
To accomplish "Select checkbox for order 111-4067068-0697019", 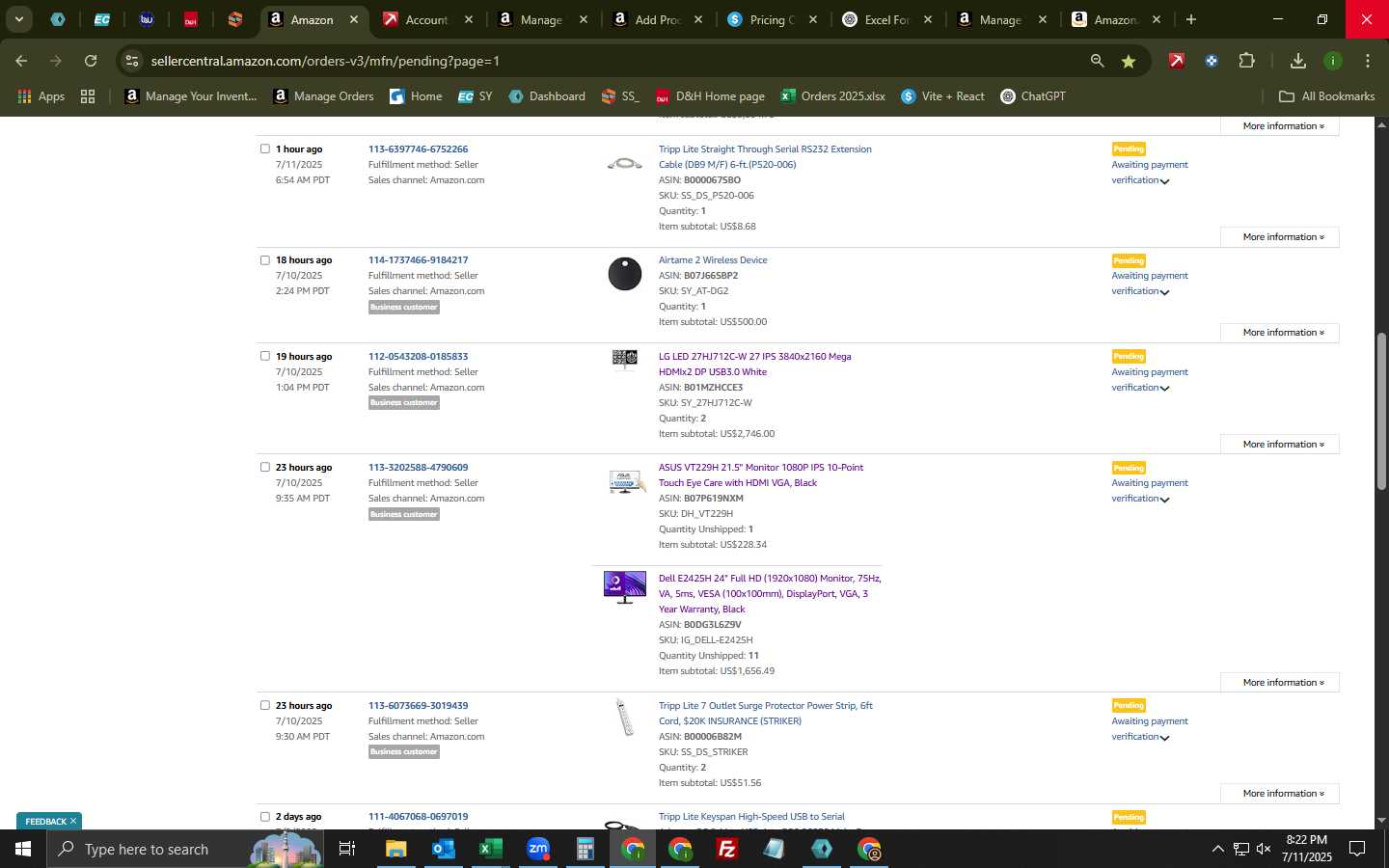I will (265, 816).
